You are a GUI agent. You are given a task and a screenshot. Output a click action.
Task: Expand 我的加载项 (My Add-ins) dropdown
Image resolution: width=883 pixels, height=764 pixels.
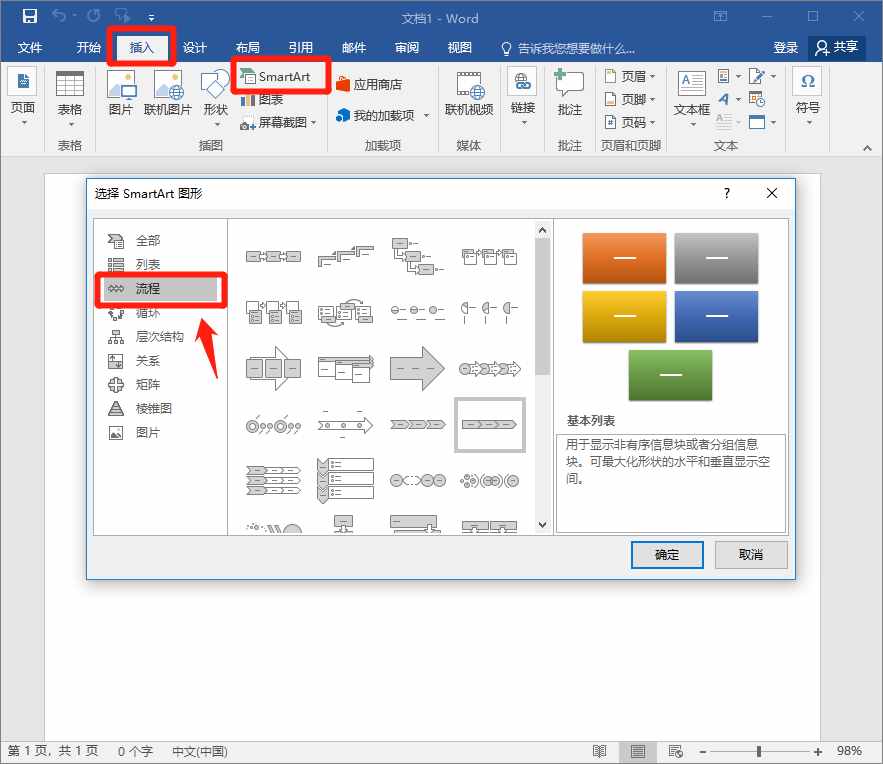coord(426,115)
